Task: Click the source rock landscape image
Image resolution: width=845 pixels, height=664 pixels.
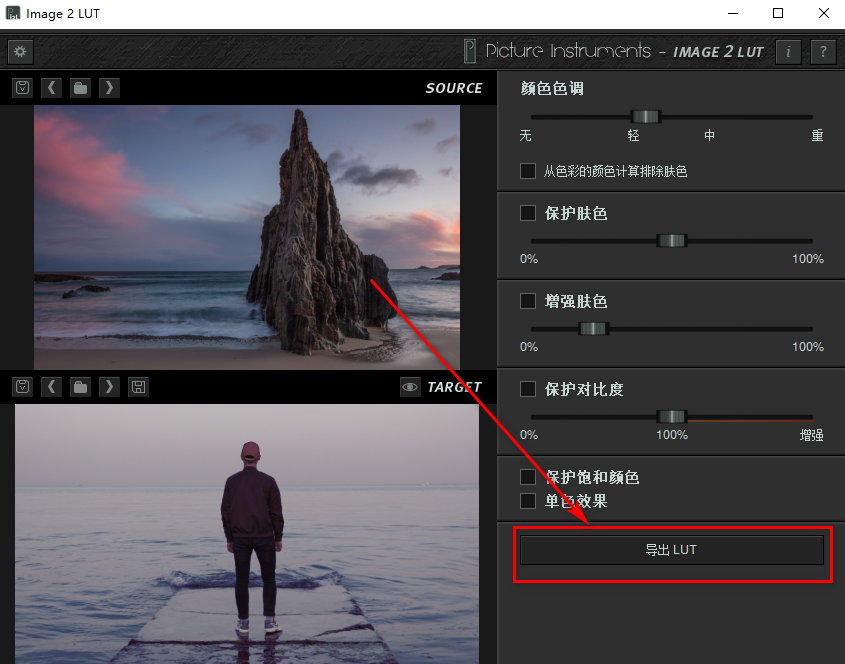Action: (247, 237)
